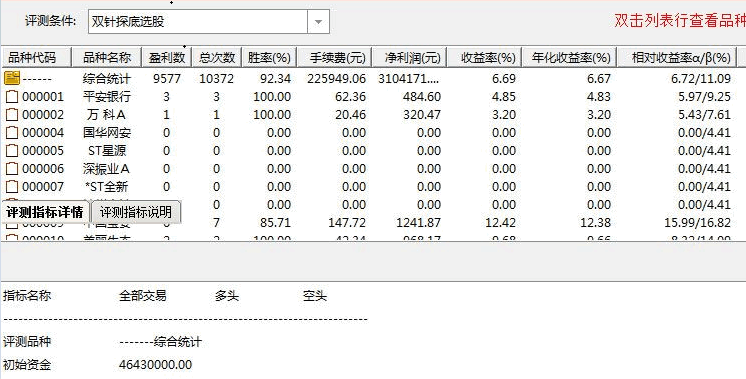
Task: Select 国华网安 row name
Action: 107,133
